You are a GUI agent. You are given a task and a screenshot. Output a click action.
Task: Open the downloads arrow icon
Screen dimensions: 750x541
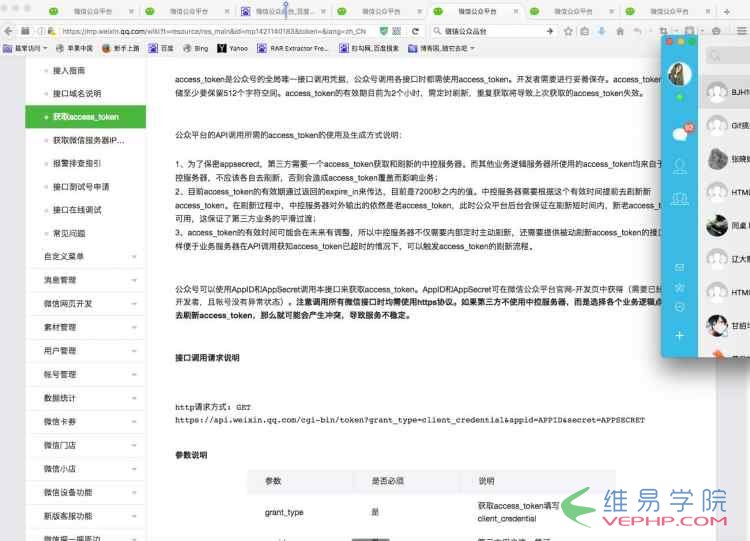pyautogui.click(x=601, y=31)
